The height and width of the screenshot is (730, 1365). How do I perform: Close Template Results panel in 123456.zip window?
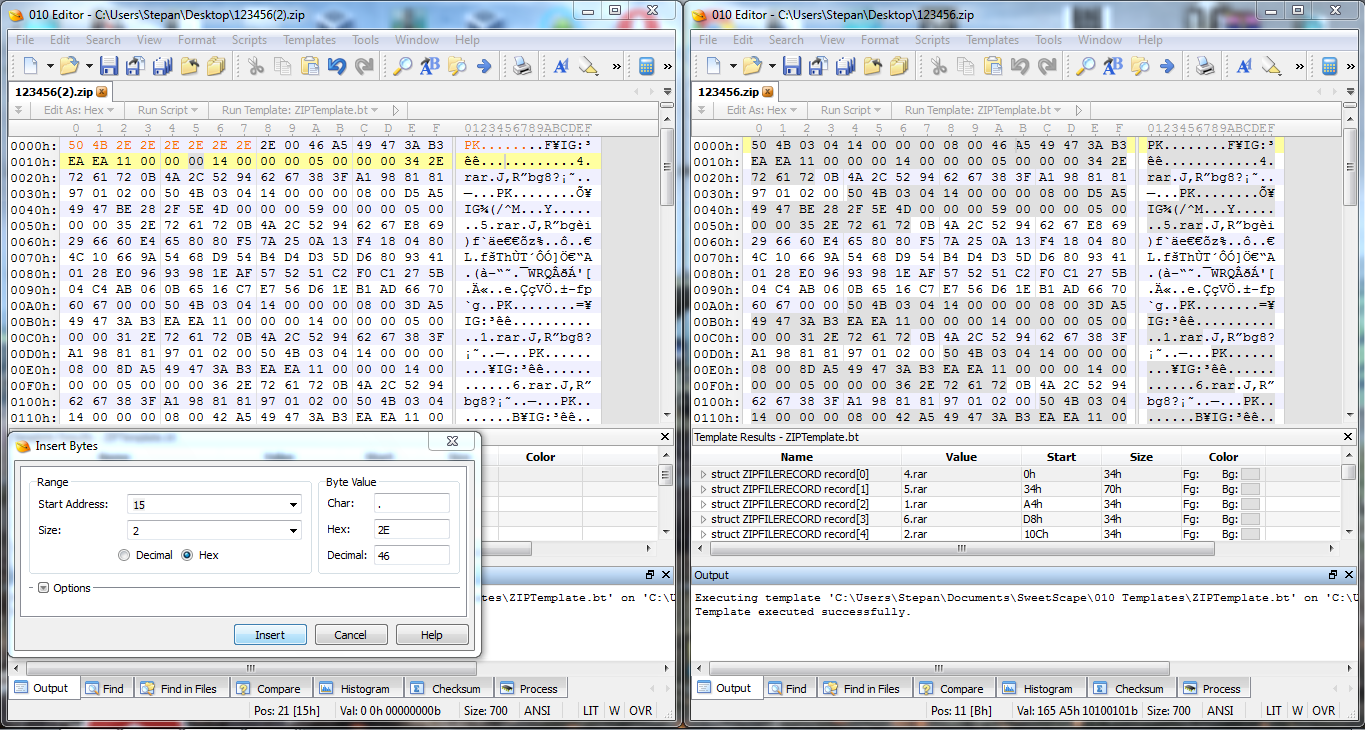(1350, 437)
